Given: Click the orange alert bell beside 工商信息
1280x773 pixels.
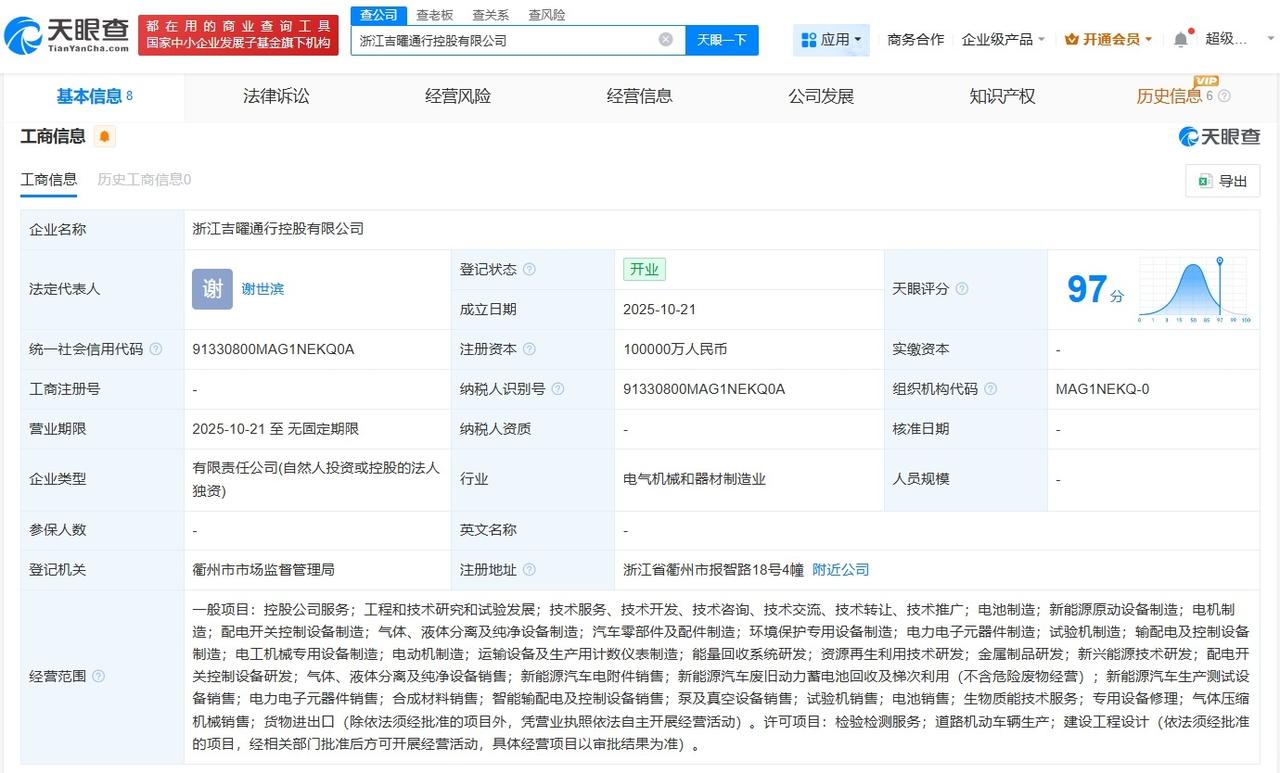Looking at the screenshot, I should 105,137.
